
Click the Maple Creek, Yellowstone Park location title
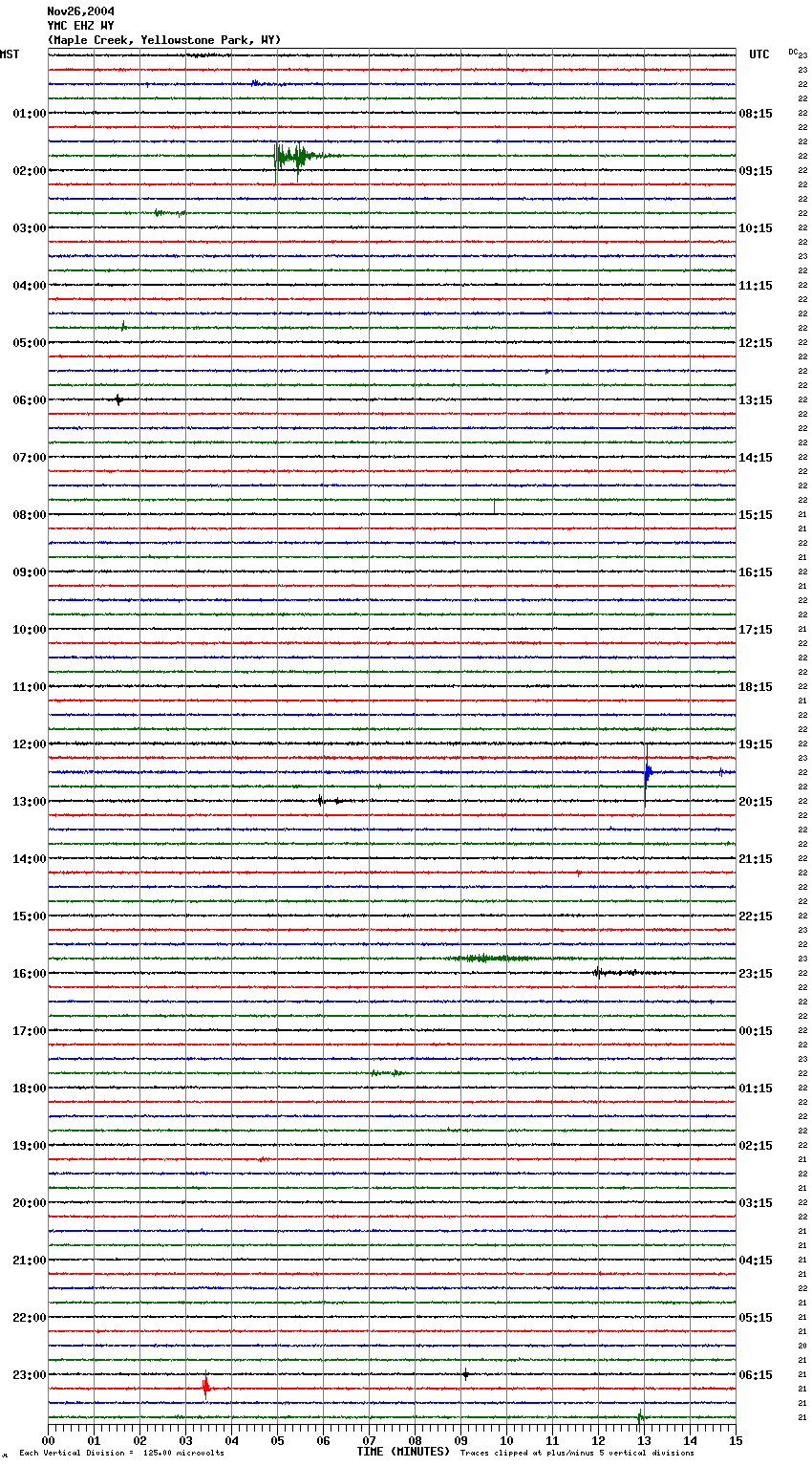164,40
